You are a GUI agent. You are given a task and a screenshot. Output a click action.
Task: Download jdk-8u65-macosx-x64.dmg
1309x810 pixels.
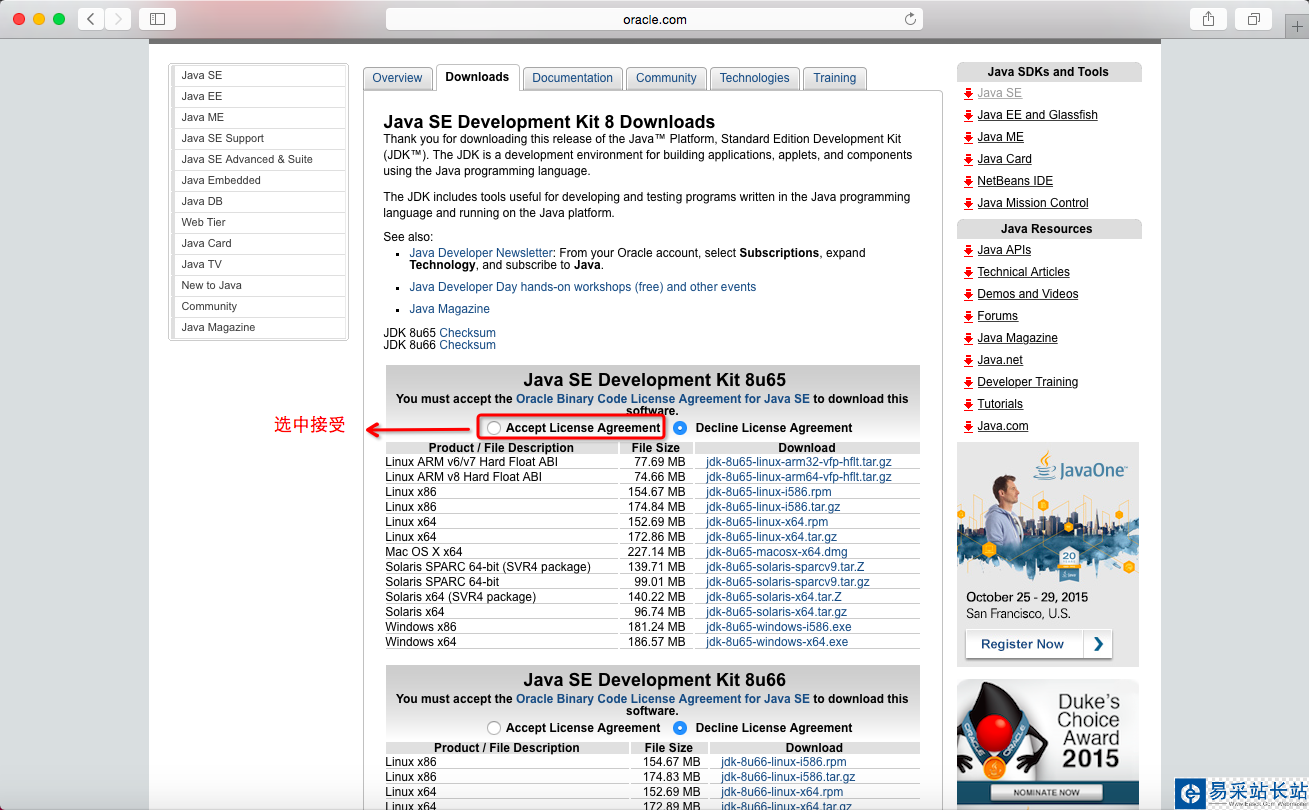pyautogui.click(x=777, y=552)
